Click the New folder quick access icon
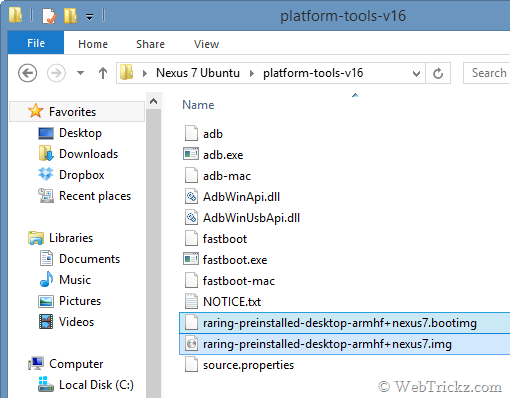Viewport: 510px width, 398px height. 70,16
